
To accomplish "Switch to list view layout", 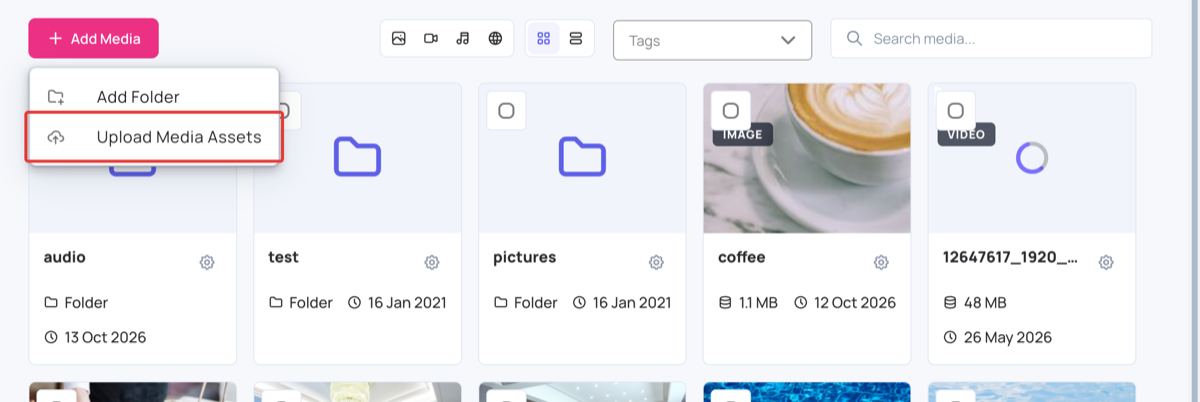I will (576, 38).
